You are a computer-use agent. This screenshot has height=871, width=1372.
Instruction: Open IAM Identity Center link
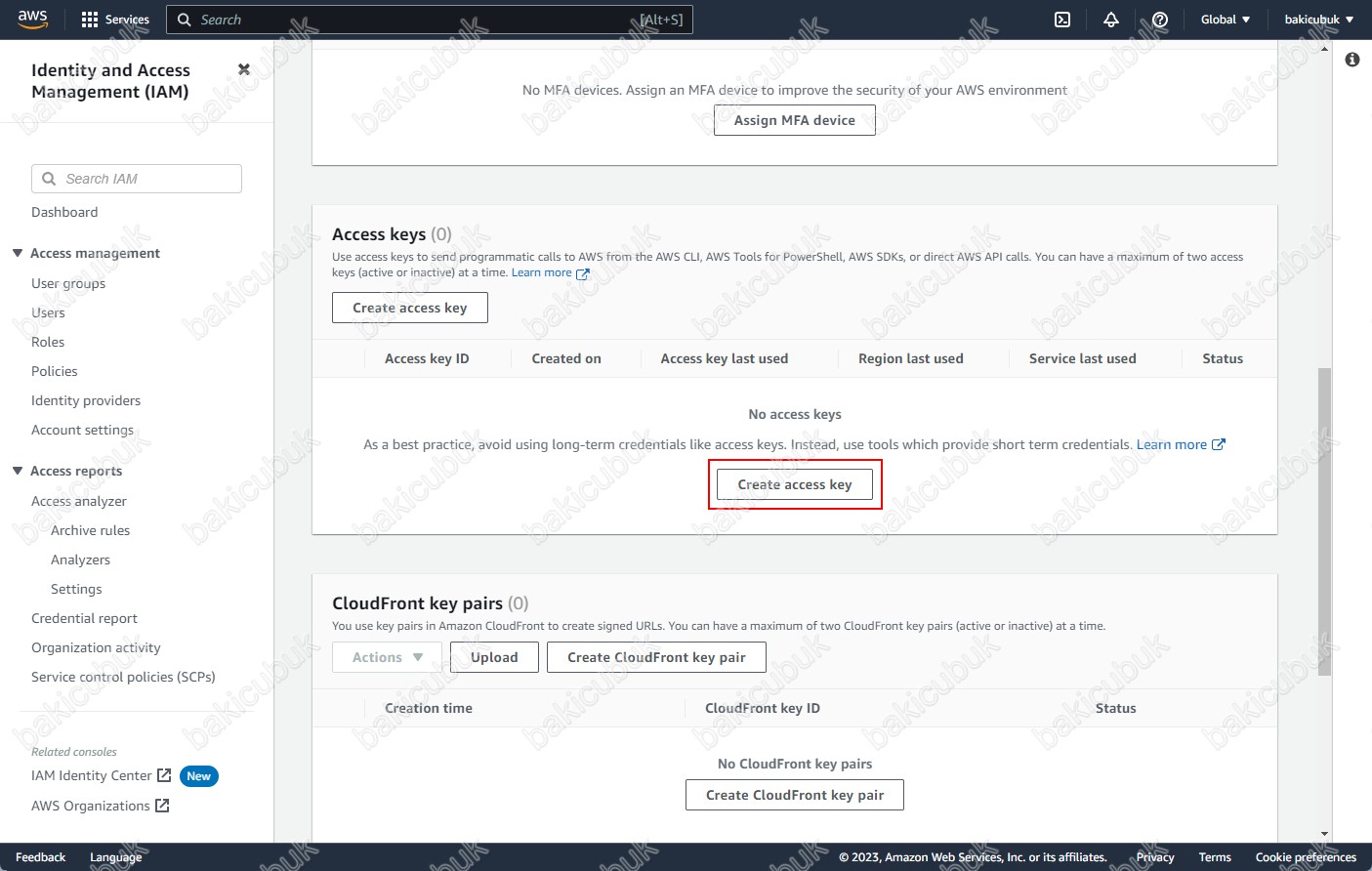pyautogui.click(x=92, y=775)
